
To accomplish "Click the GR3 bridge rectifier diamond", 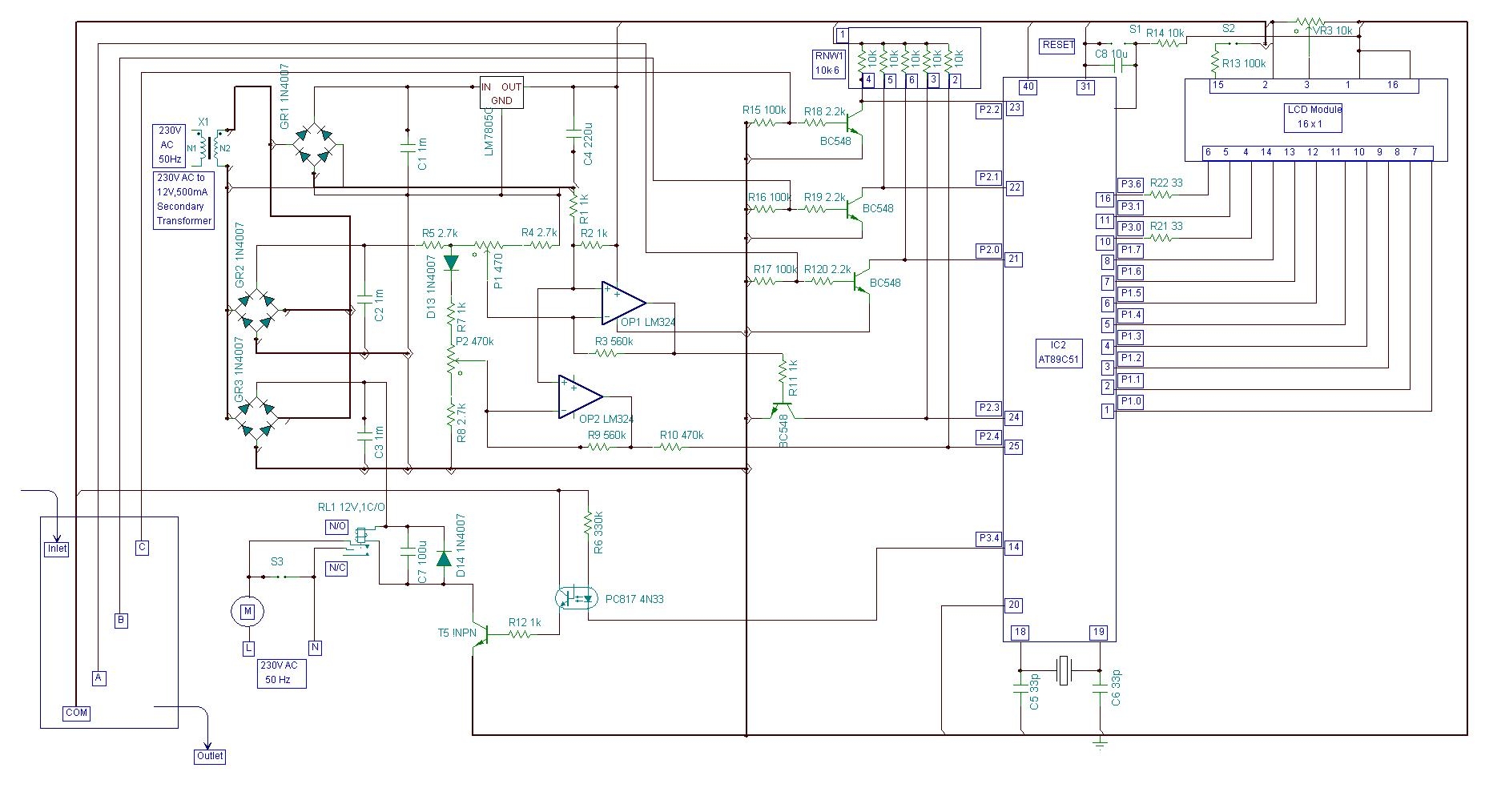I will pos(256,418).
